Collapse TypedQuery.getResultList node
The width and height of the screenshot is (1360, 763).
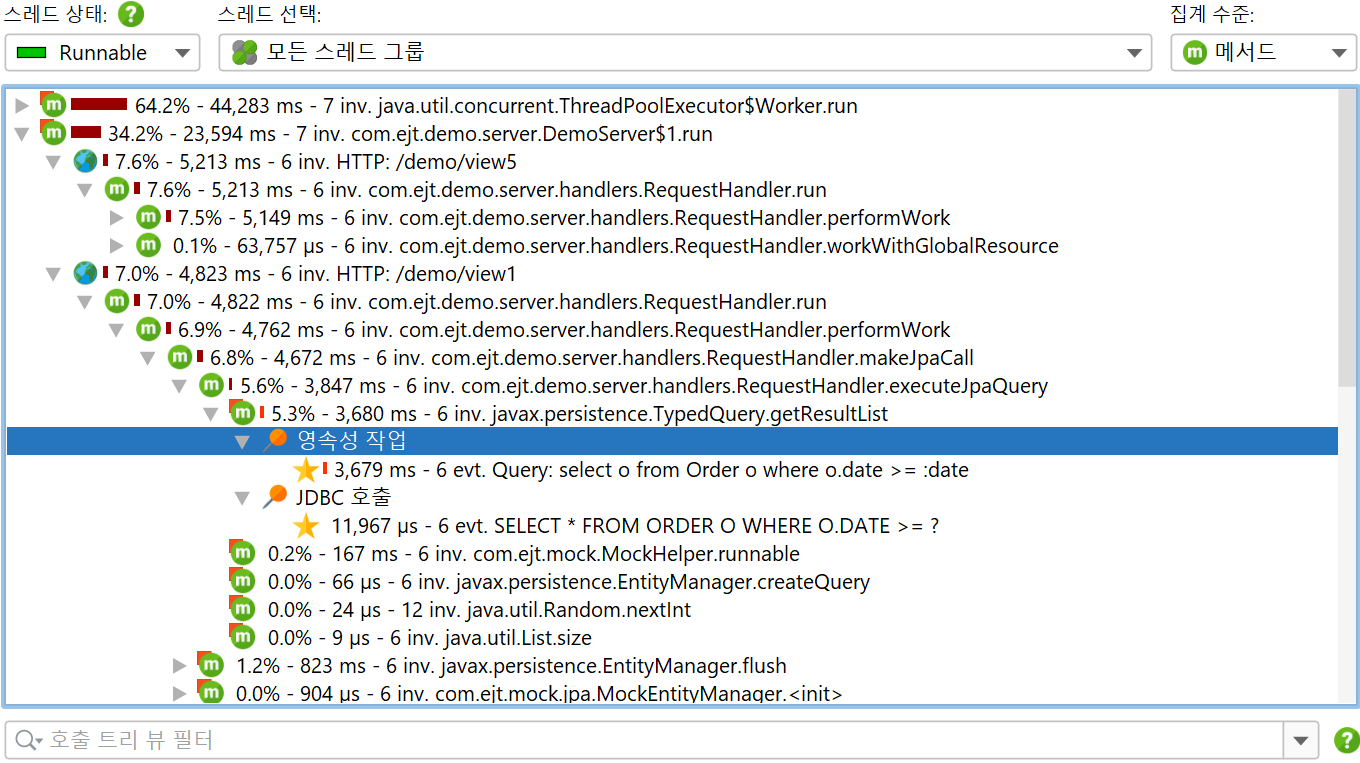click(x=211, y=414)
